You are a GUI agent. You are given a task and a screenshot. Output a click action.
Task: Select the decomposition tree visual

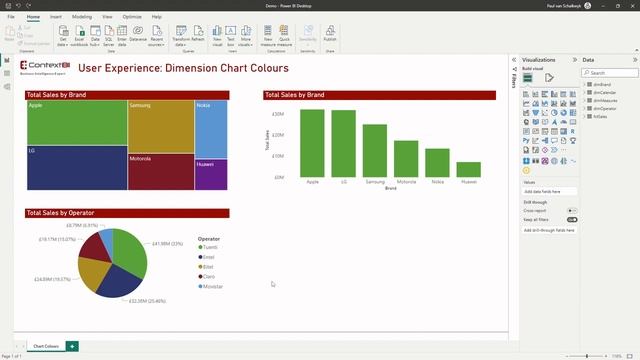545,141
